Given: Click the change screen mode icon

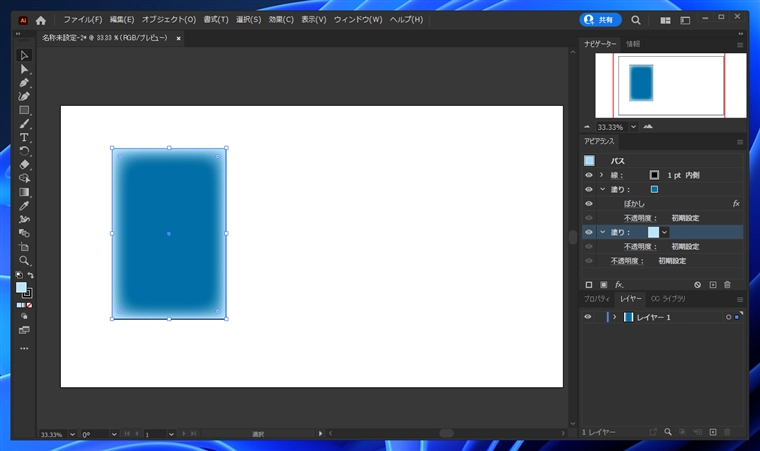Looking at the screenshot, I should pyautogui.click(x=24, y=330).
